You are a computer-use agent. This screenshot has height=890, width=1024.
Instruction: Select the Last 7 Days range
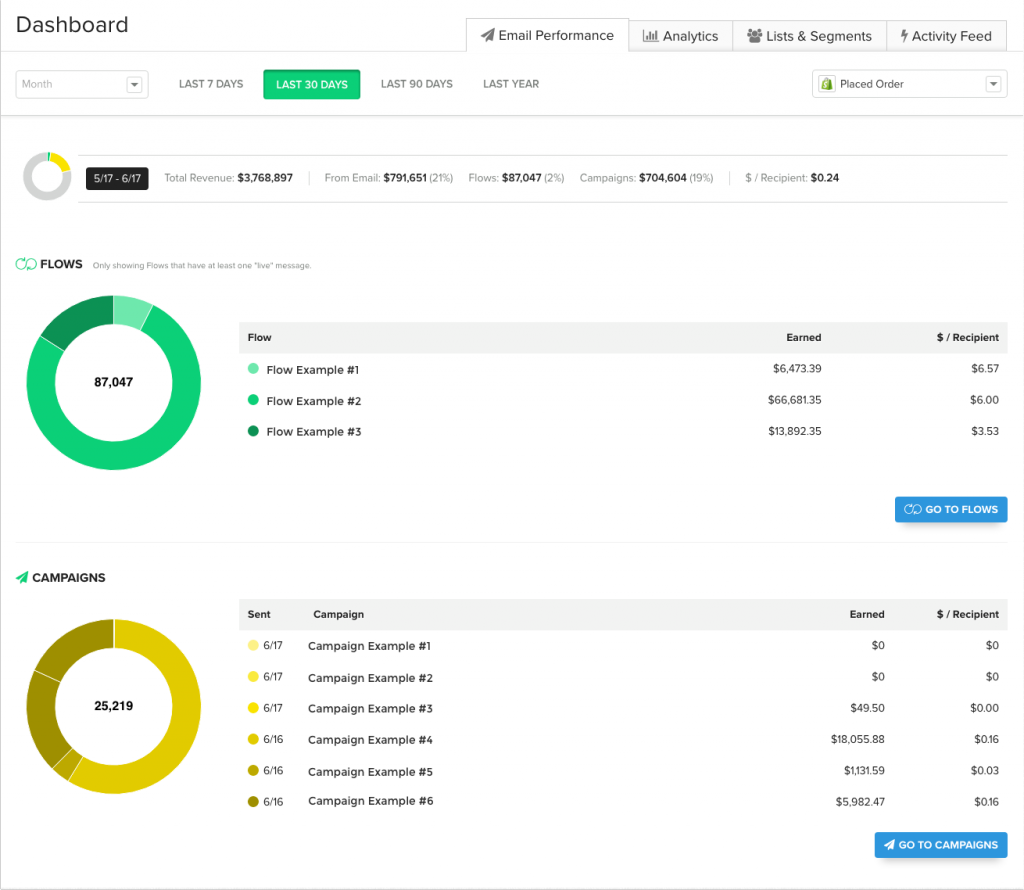pos(211,84)
